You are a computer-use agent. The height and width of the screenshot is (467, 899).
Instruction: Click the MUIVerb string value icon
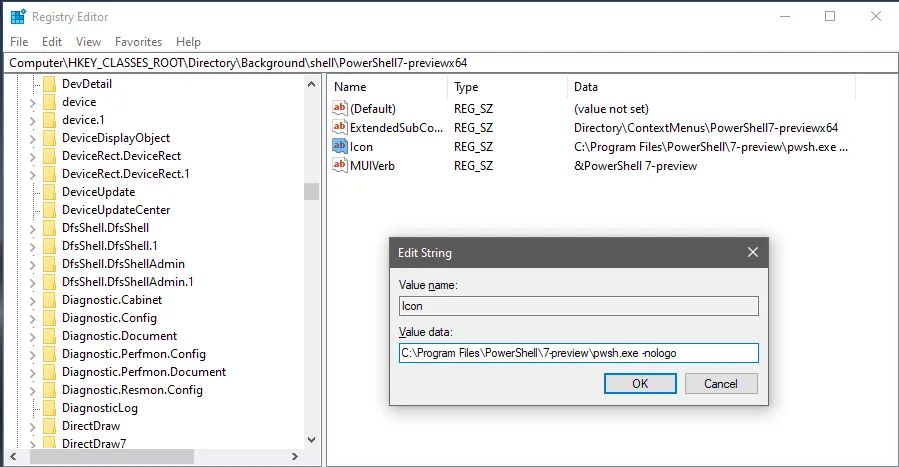pyautogui.click(x=339, y=166)
